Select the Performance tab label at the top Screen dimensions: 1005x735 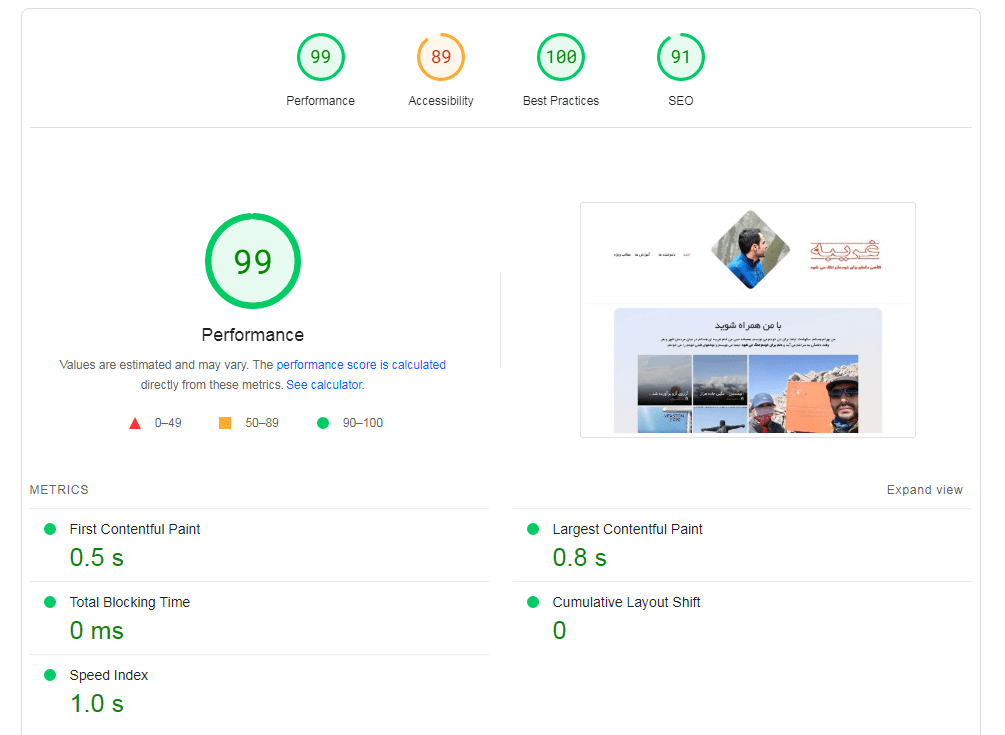coord(320,100)
